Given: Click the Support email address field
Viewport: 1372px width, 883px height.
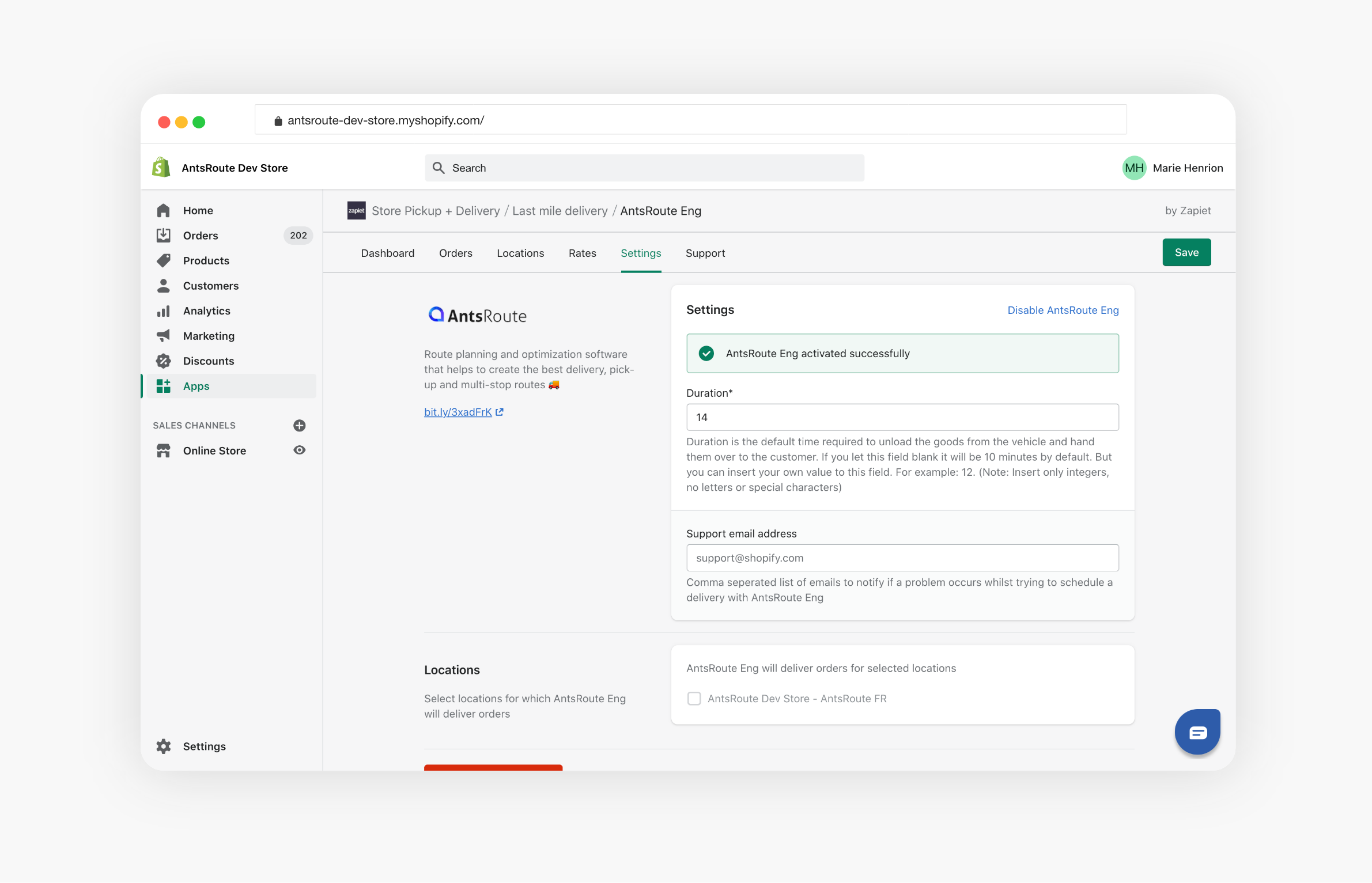Looking at the screenshot, I should (x=902, y=558).
